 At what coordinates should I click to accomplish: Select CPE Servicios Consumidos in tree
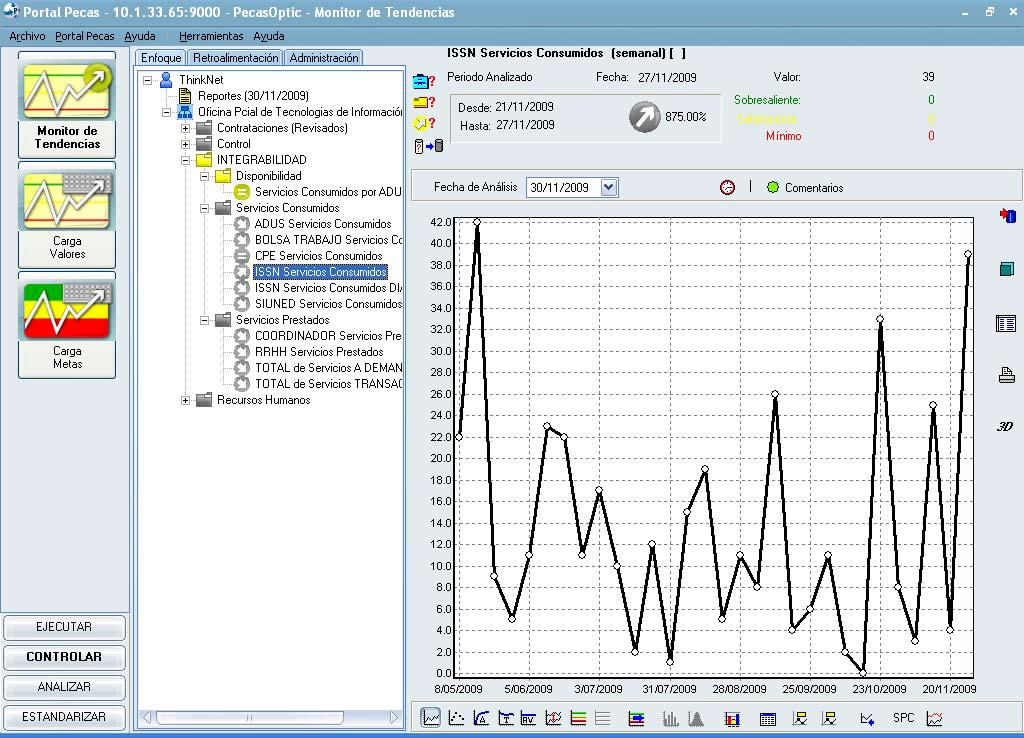pos(318,256)
